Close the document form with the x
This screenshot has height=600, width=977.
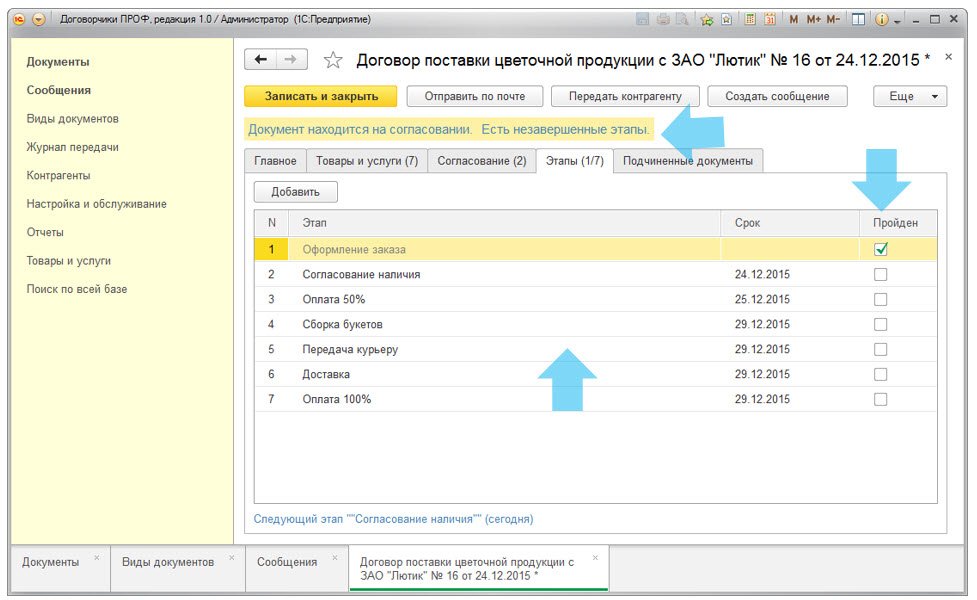[948, 57]
